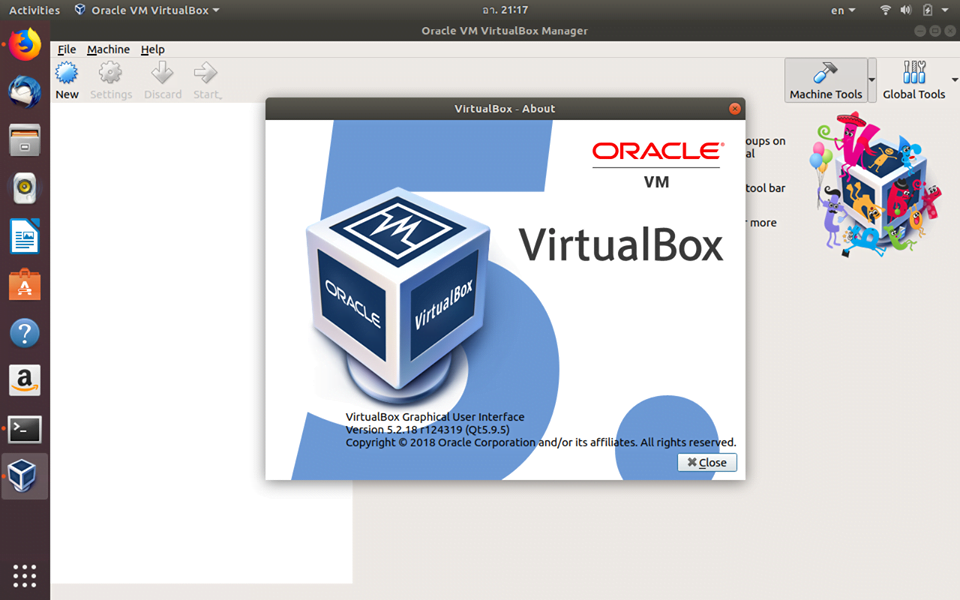Open the Terminal from the dock

coord(24,429)
